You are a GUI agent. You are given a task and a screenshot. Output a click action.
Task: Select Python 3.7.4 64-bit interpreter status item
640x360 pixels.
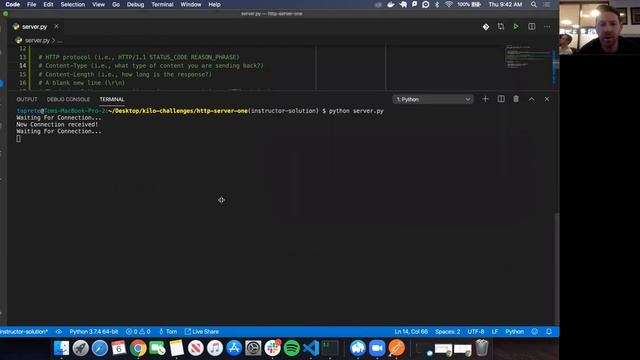(x=94, y=331)
